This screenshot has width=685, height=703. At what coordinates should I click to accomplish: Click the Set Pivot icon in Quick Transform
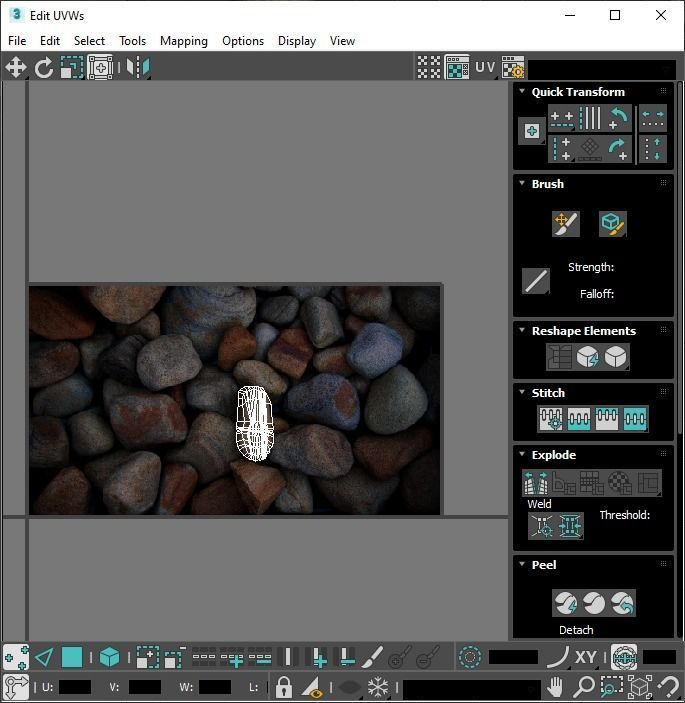tap(532, 131)
